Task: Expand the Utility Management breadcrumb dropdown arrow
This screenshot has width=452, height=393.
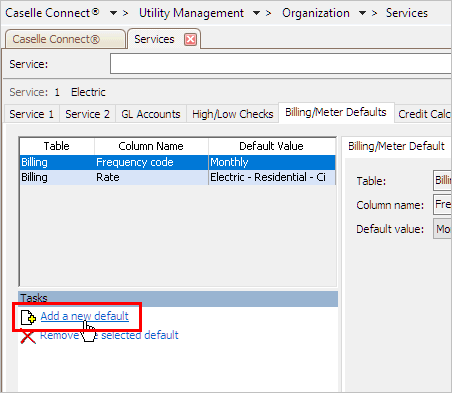Action: click(256, 13)
